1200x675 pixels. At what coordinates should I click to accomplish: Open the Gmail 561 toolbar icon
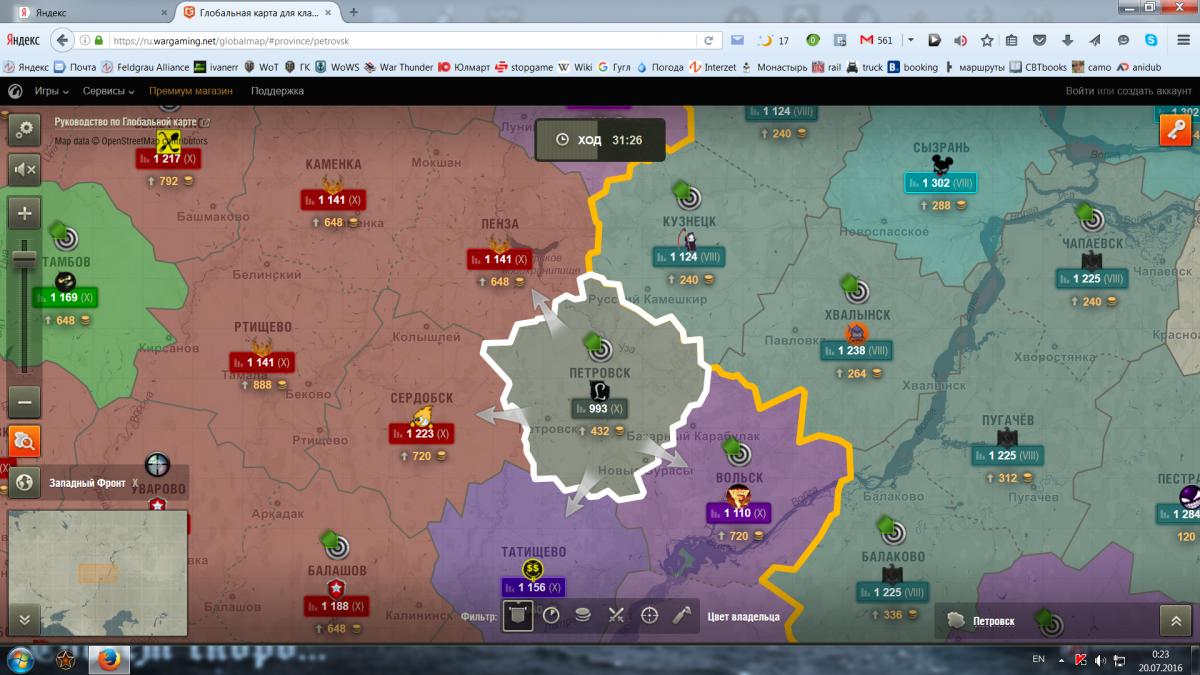point(876,41)
